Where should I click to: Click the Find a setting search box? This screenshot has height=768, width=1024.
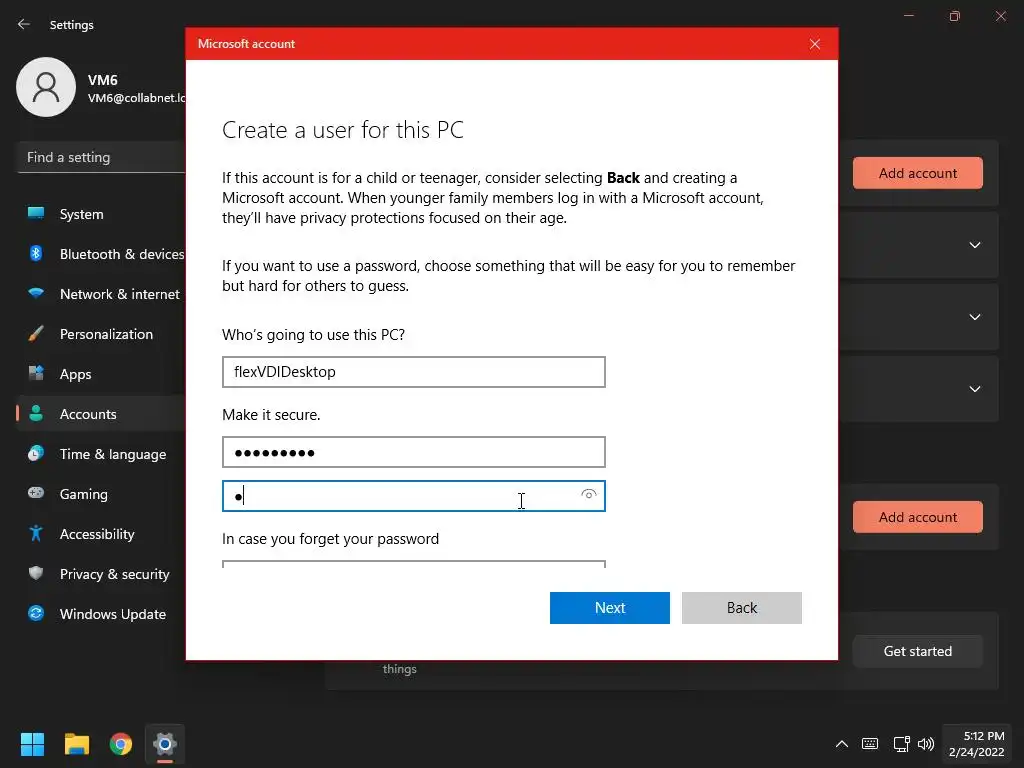[x=101, y=157]
